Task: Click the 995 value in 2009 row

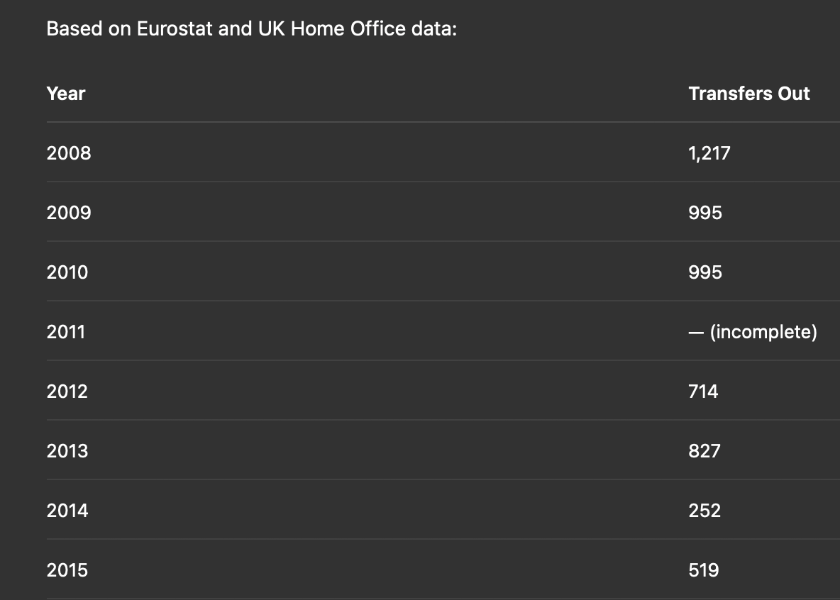Action: point(705,213)
